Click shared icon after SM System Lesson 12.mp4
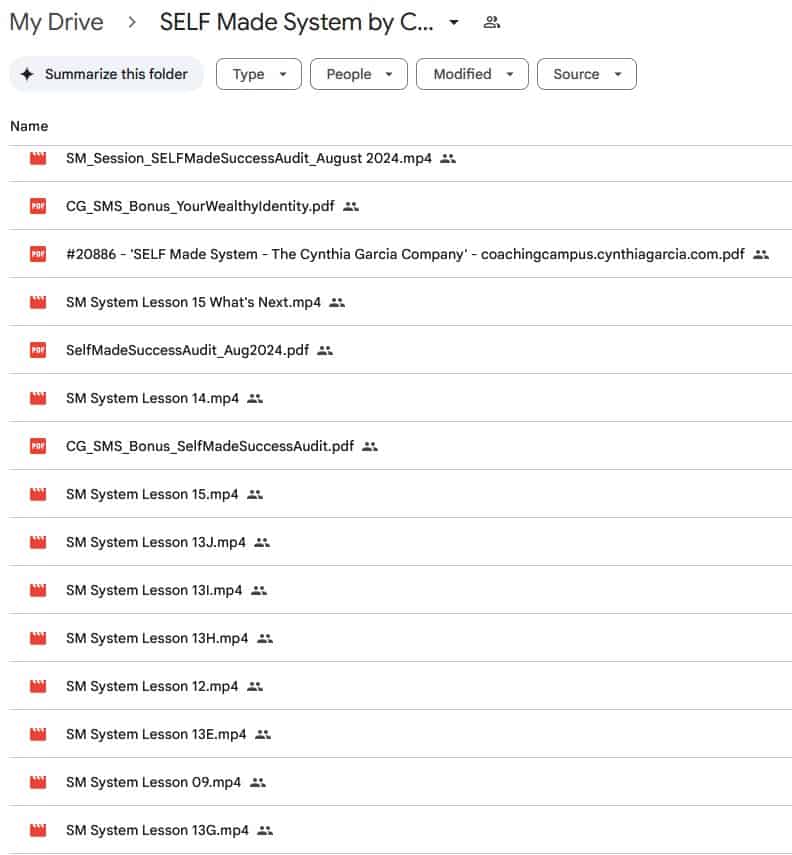This screenshot has width=792, height=855. (255, 686)
